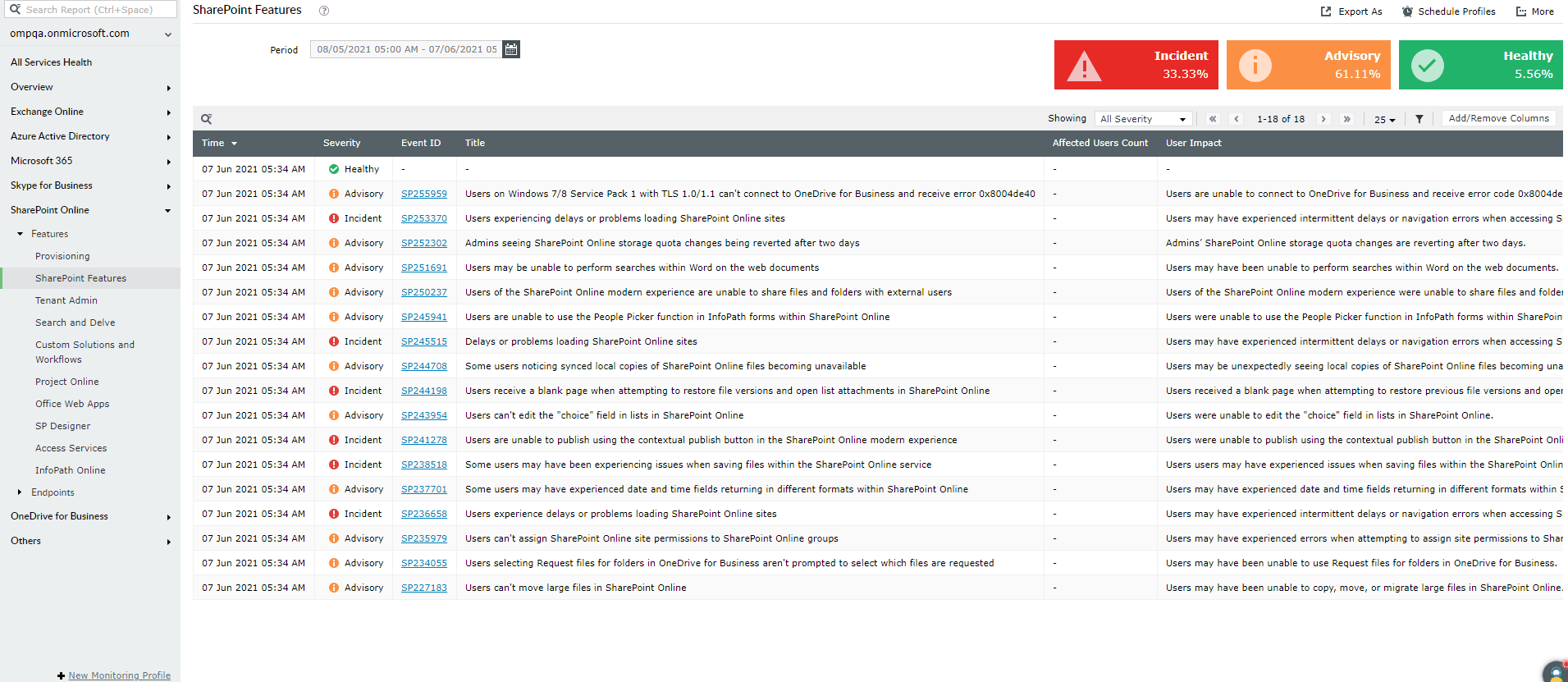This screenshot has width=1568, height=682.
Task: Click the orange Advisory 61.11% tile
Action: (x=1309, y=65)
